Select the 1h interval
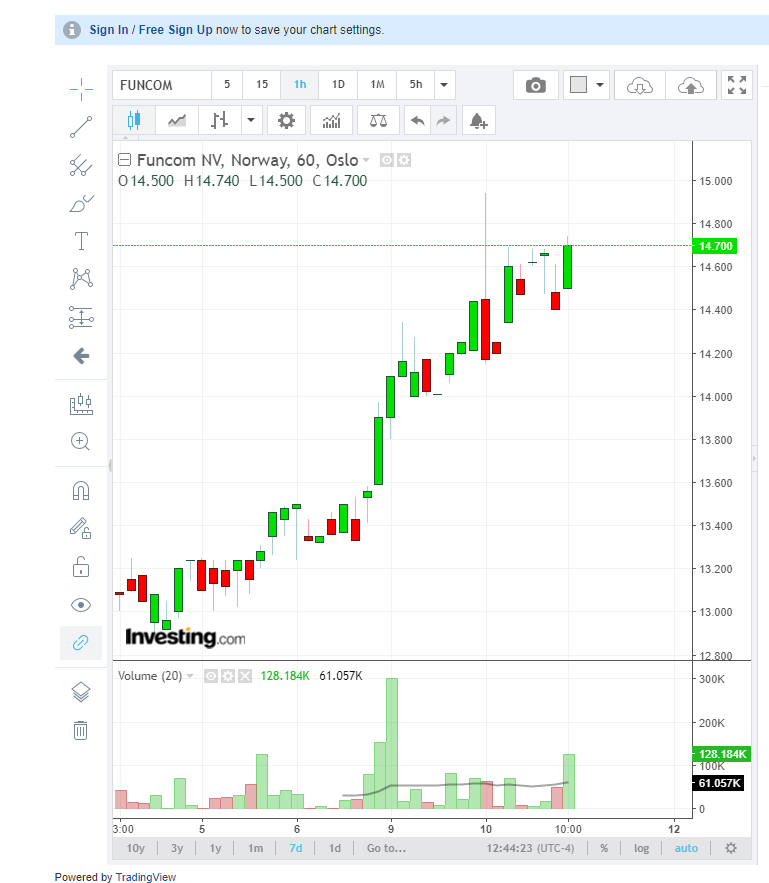This screenshot has width=769, height=883. (x=300, y=85)
